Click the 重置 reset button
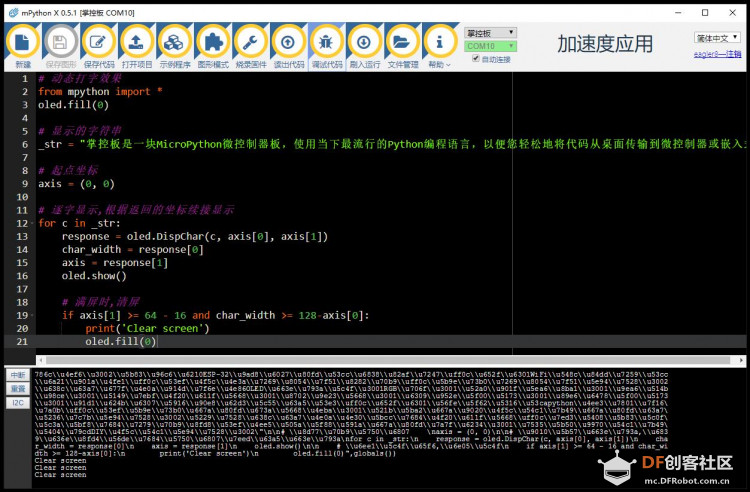This screenshot has width=750, height=492. 18,389
